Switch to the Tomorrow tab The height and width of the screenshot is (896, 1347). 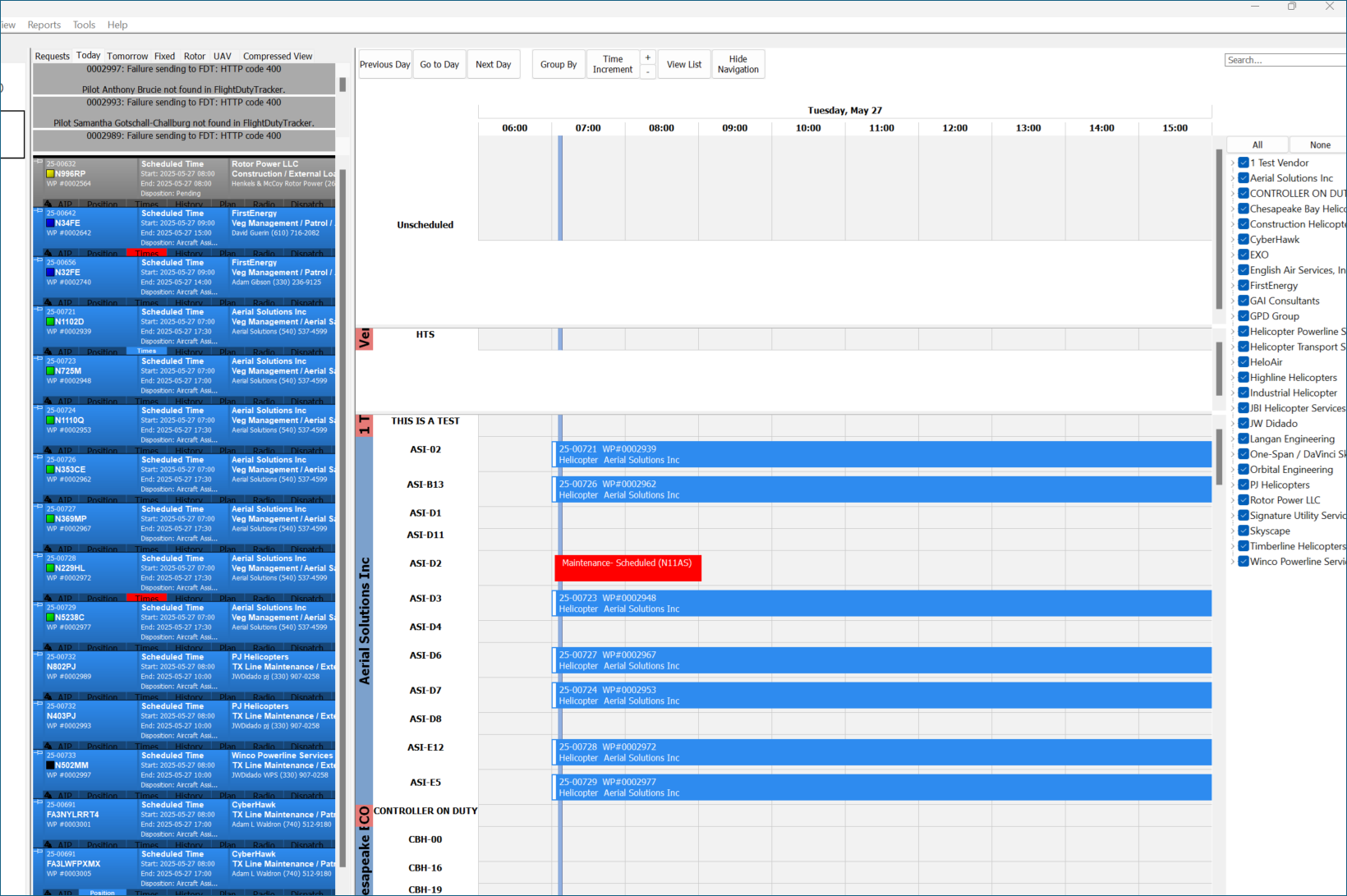coord(127,57)
